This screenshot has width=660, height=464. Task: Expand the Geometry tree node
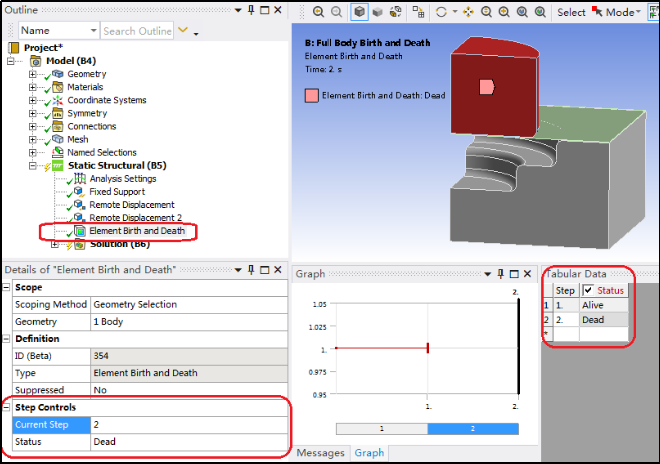[32, 75]
